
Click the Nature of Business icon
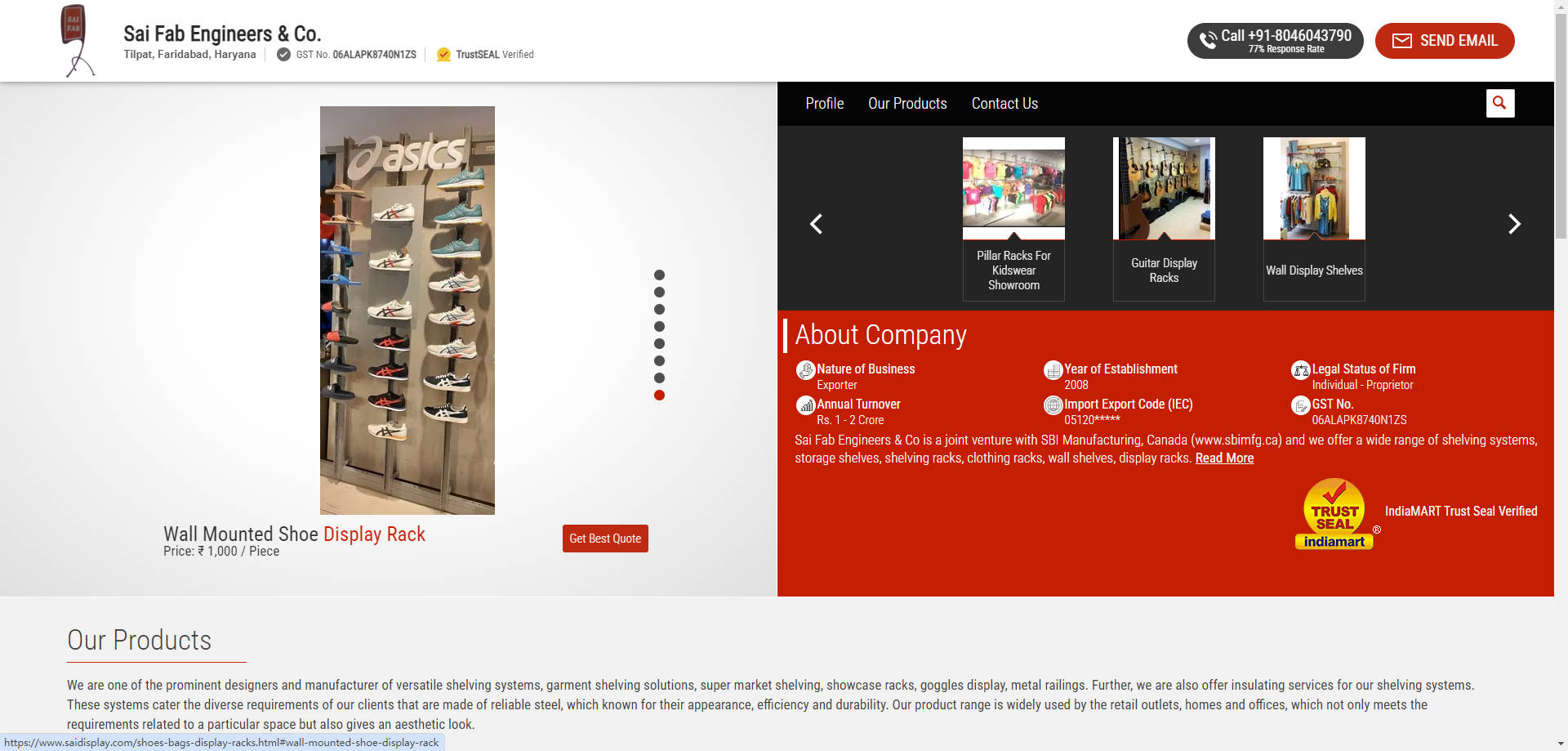(805, 370)
